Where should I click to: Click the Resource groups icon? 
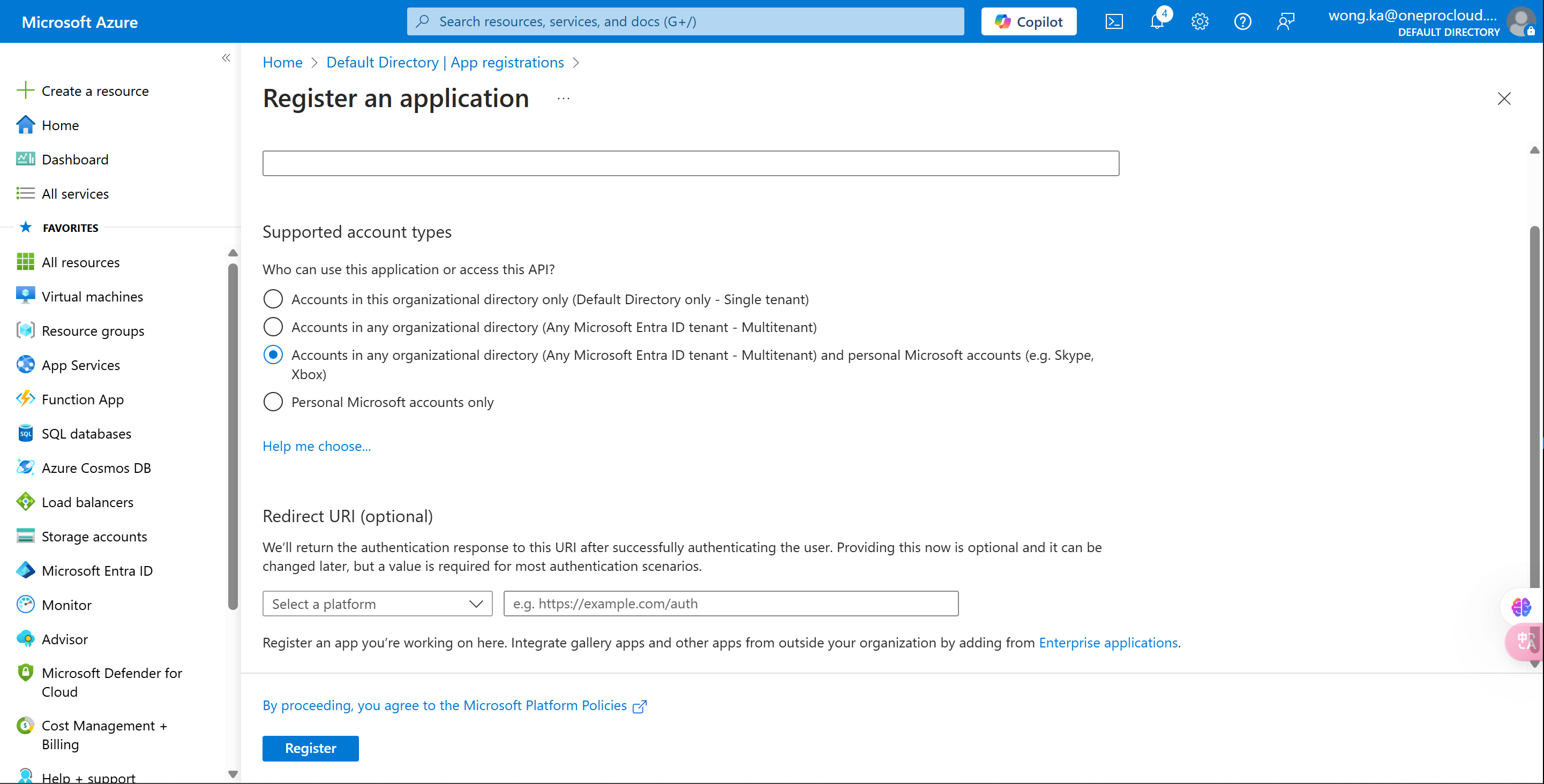click(25, 330)
